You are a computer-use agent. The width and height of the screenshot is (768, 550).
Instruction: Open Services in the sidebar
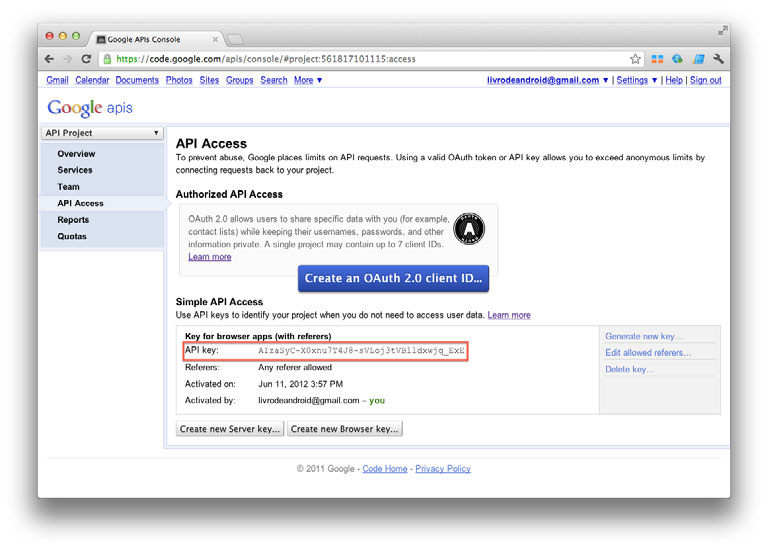pos(75,170)
